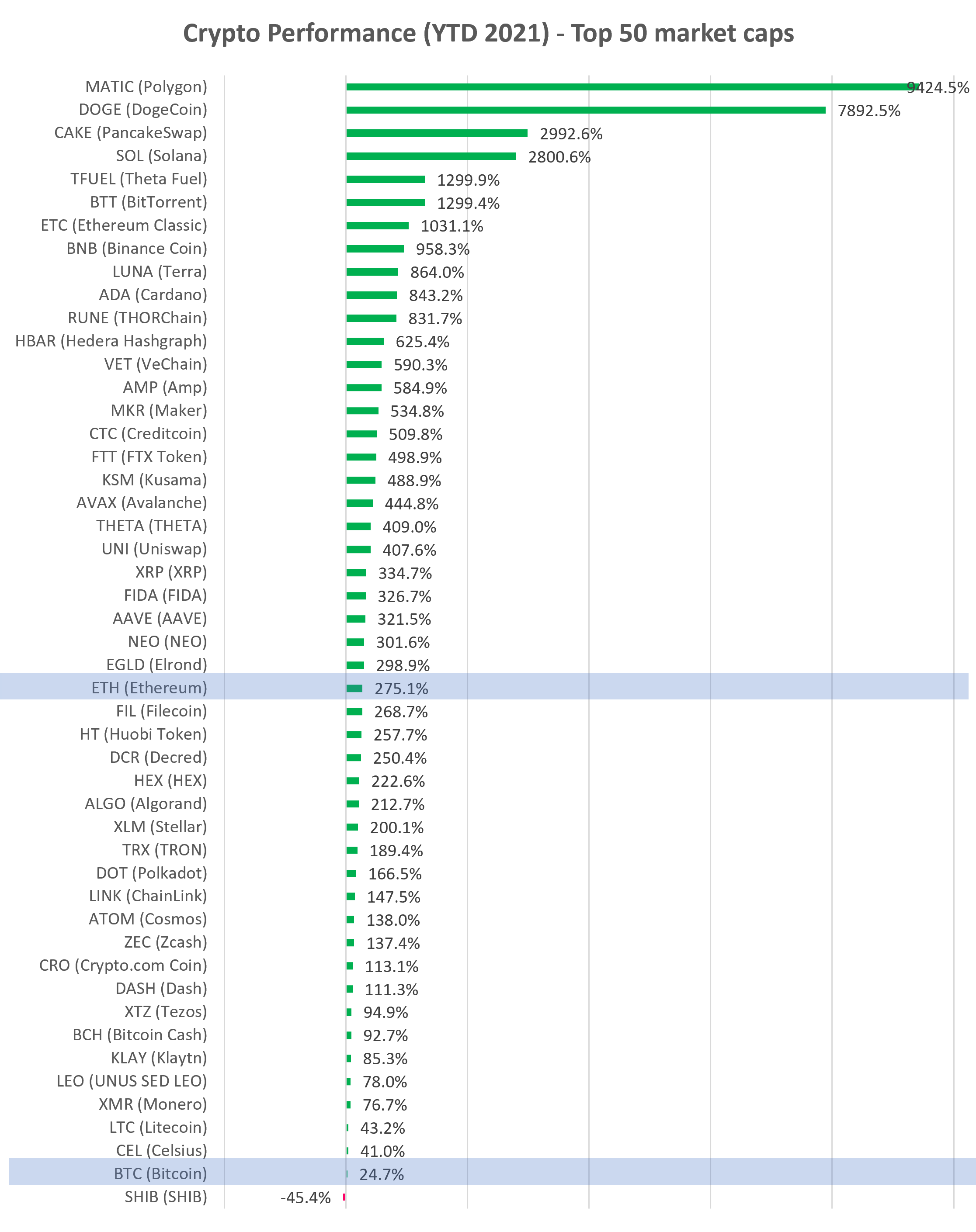Click the EGLD (Elrond) label
976x1232 pixels.
point(157,665)
